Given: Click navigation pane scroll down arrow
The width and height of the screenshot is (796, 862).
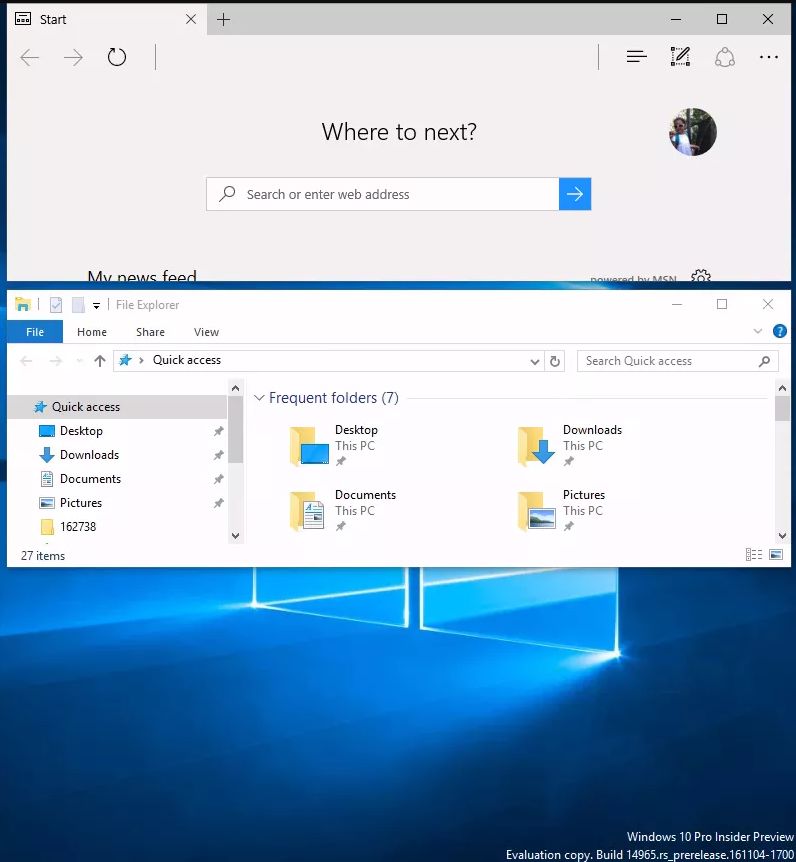Looking at the screenshot, I should (235, 536).
